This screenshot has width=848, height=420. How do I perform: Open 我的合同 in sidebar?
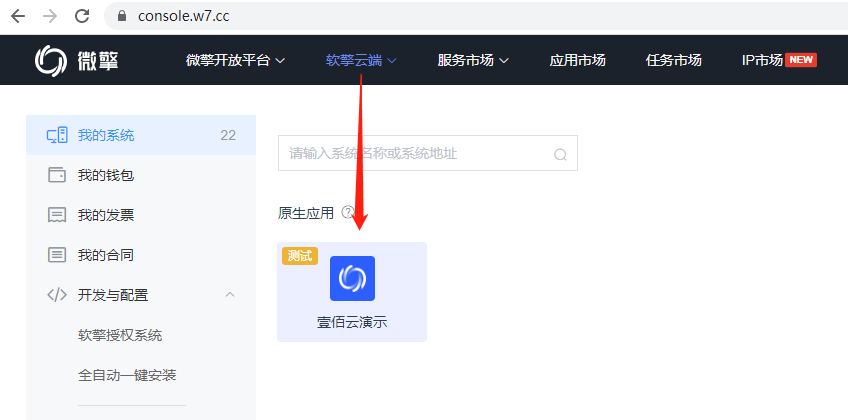point(141,255)
